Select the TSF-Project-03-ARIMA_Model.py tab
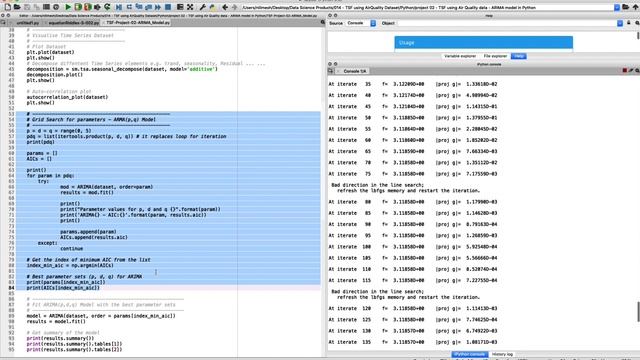640x360 pixels. point(138,22)
